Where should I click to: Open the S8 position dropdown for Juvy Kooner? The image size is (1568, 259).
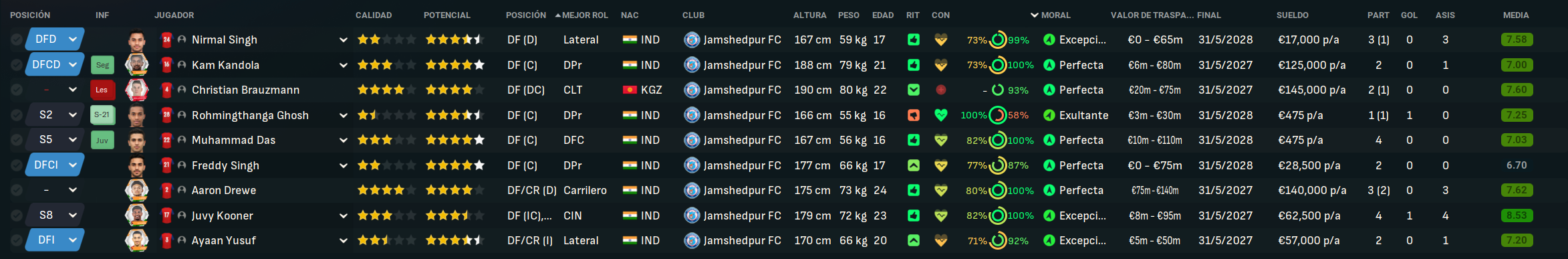coord(55,215)
